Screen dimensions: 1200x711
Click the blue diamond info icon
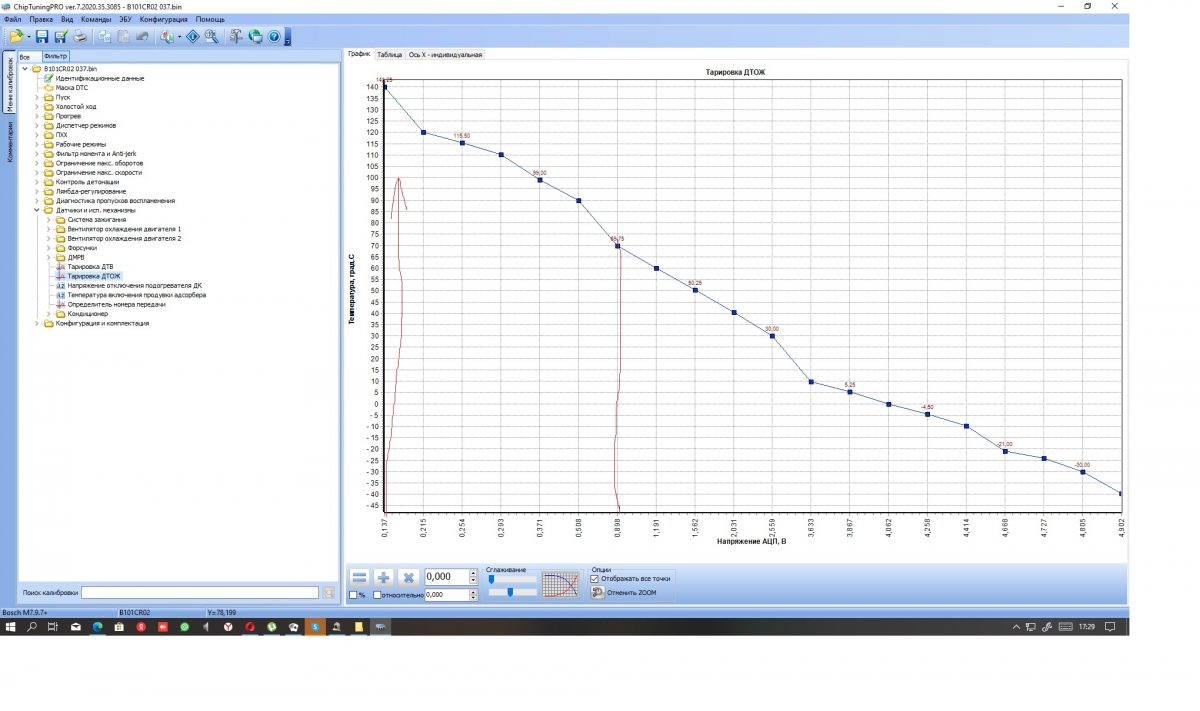[x=193, y=37]
